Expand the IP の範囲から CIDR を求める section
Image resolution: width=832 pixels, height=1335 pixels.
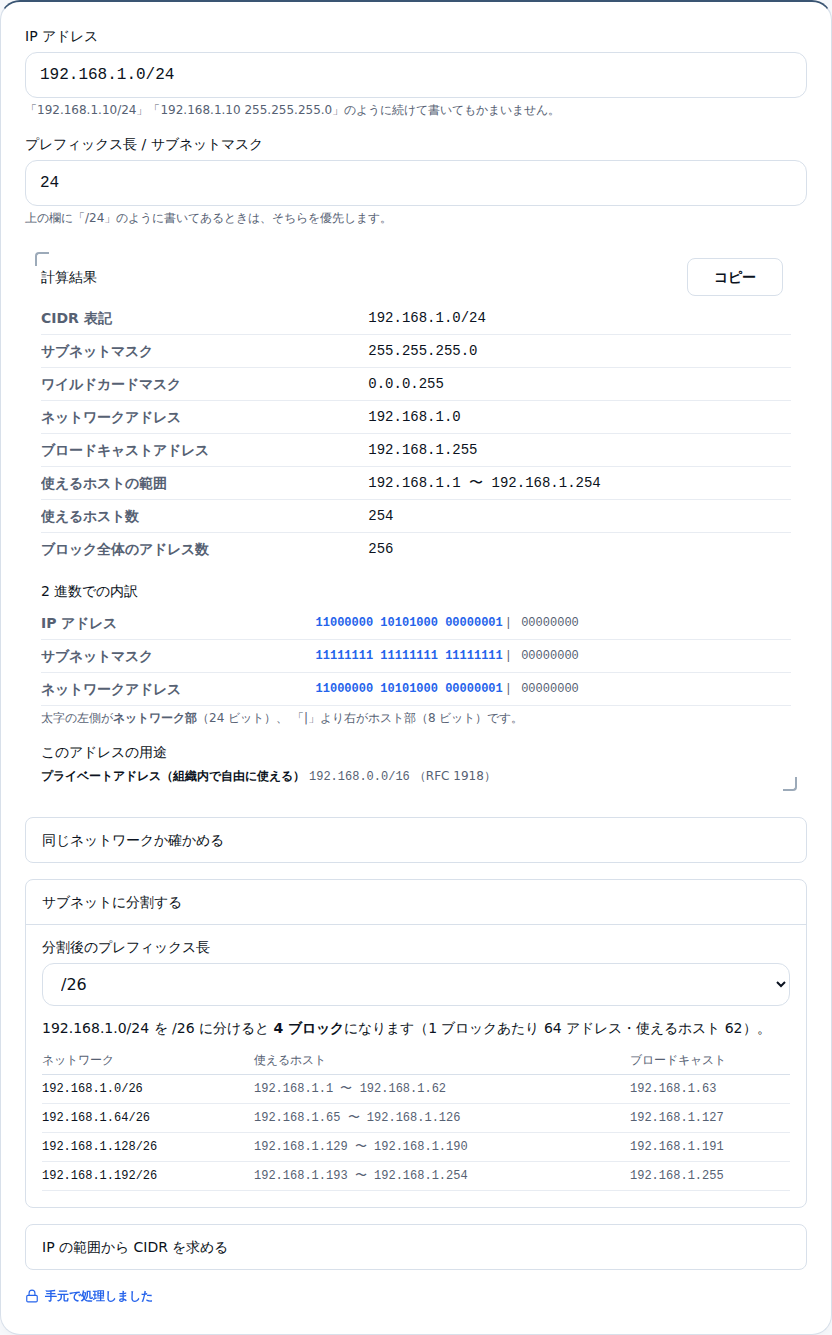(x=416, y=1247)
